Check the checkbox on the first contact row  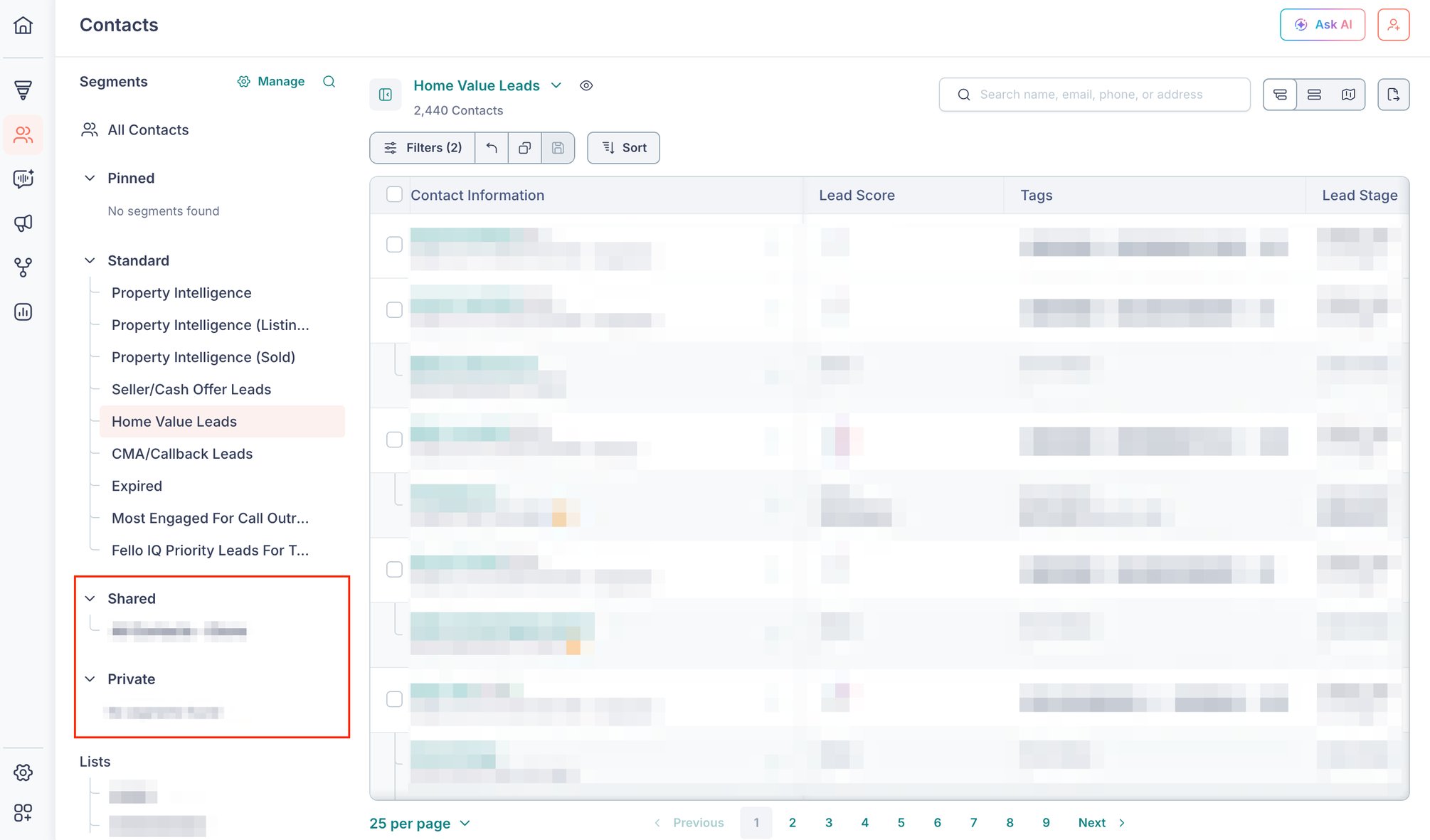coord(395,244)
